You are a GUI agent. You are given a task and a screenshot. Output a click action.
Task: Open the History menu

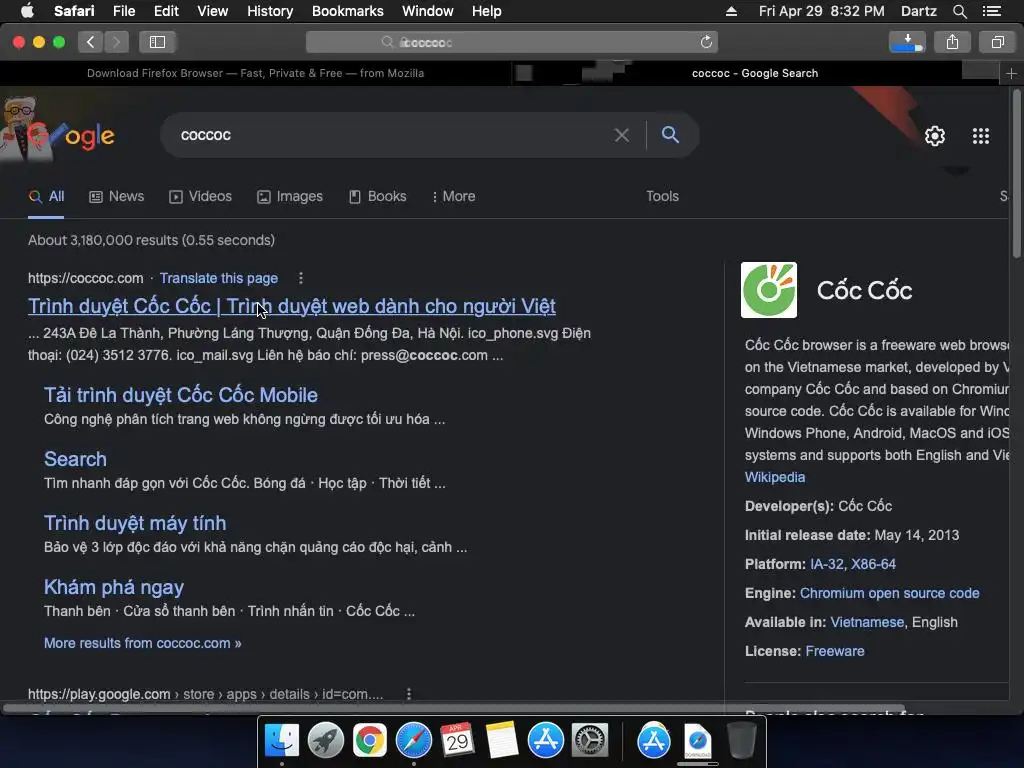(x=270, y=11)
